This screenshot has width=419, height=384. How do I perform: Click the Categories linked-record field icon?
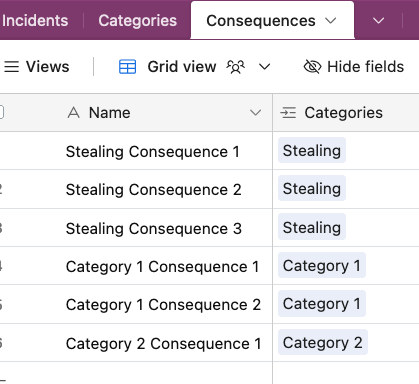288,113
